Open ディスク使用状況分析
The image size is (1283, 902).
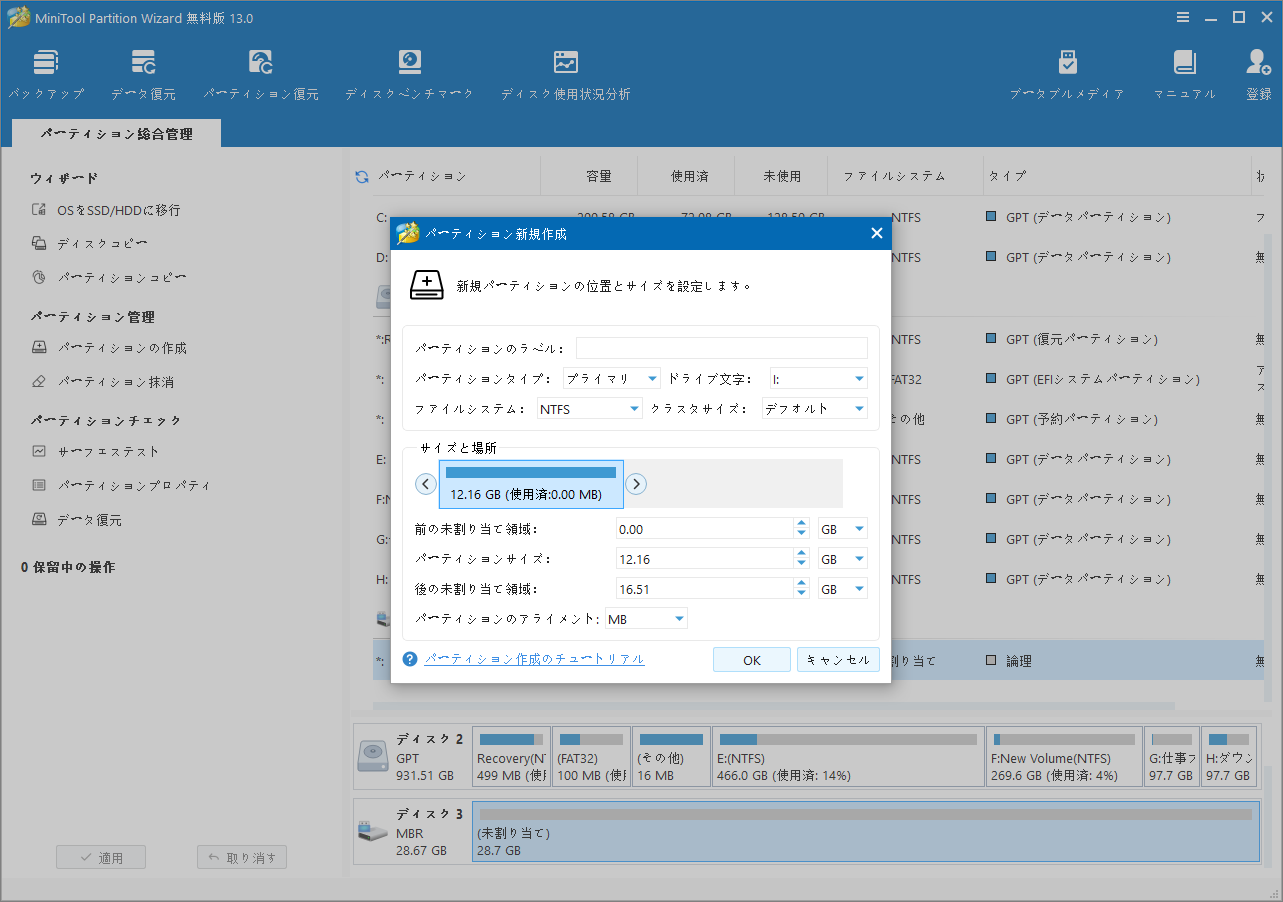point(565,72)
